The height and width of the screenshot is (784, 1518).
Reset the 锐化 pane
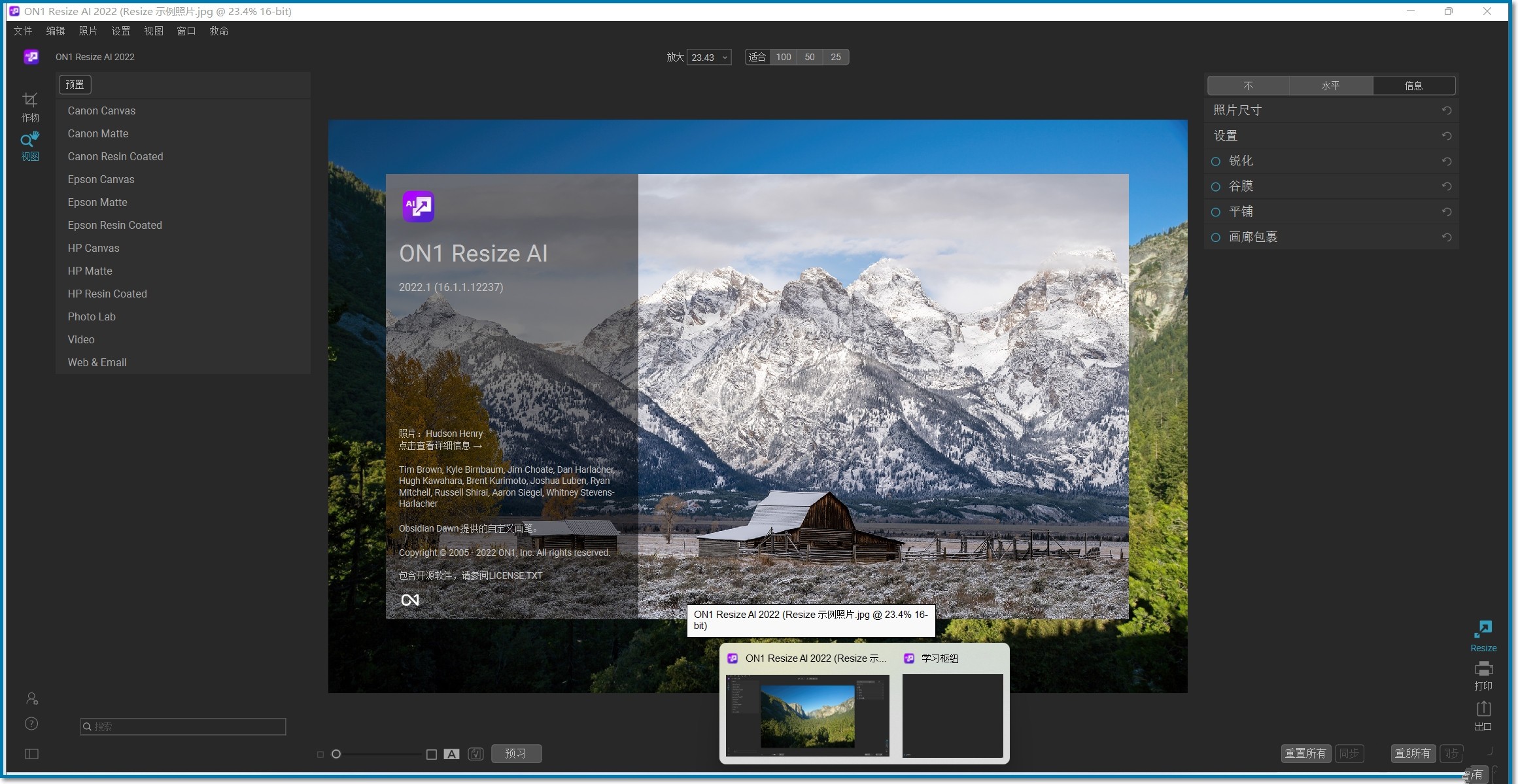coord(1447,162)
